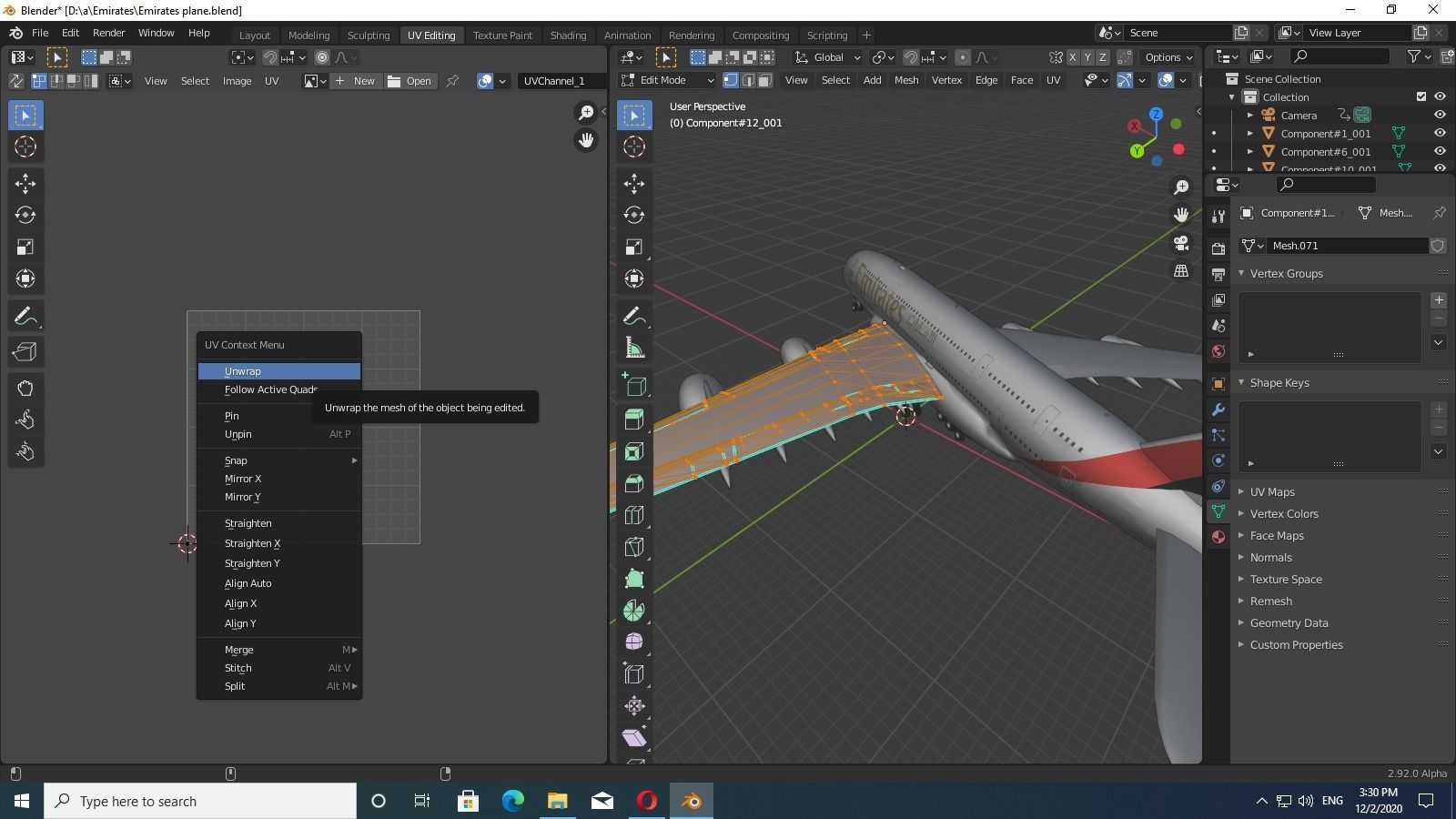
Task: Open the Edit Mode dropdown
Action: [667, 80]
